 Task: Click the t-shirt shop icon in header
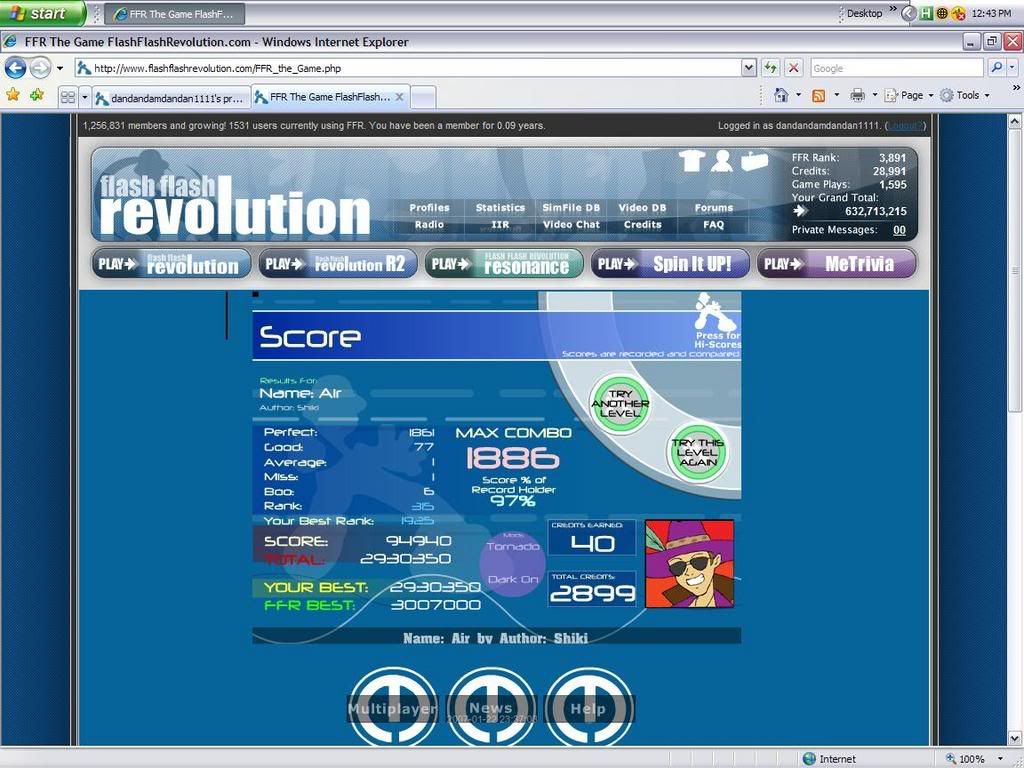[692, 161]
